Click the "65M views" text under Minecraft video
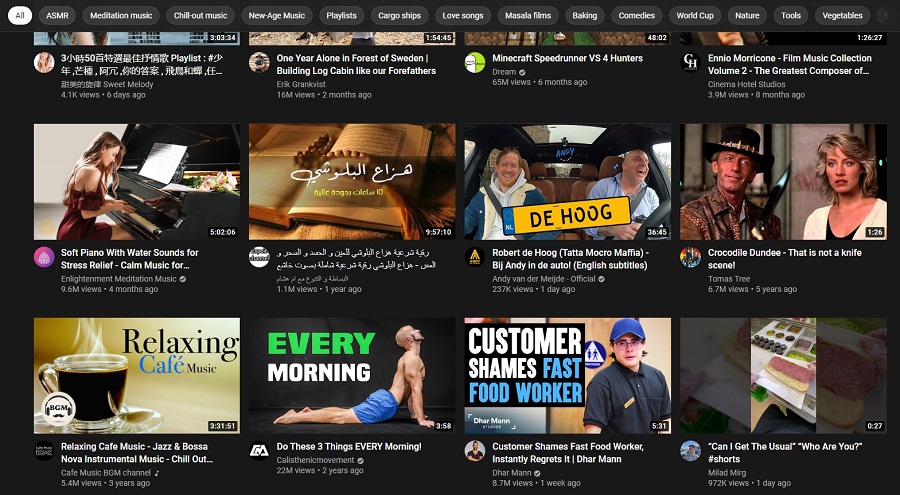This screenshot has height=495, width=900. tap(511, 83)
